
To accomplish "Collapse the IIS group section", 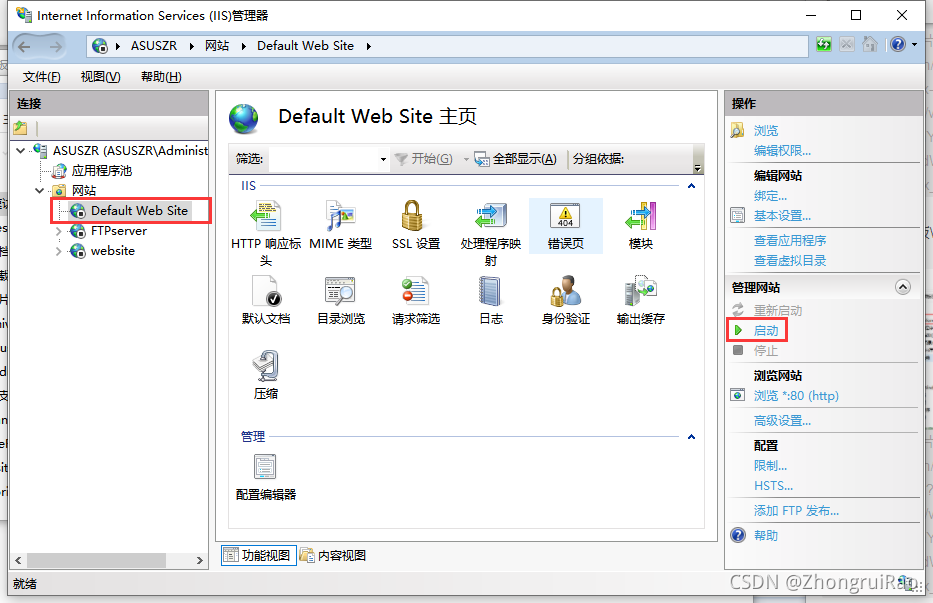I will [x=691, y=186].
